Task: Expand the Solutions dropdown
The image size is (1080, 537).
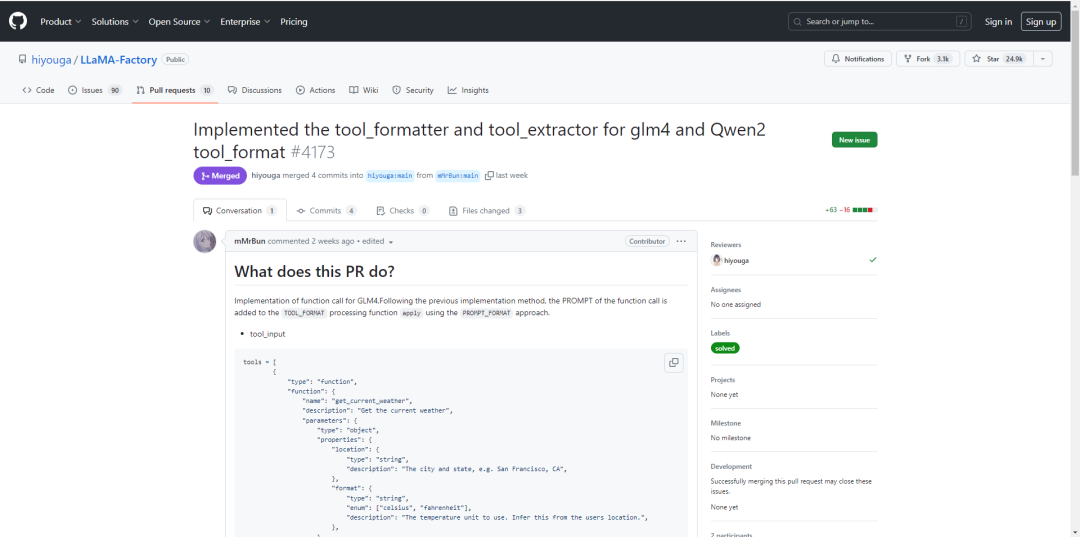Action: [115, 22]
